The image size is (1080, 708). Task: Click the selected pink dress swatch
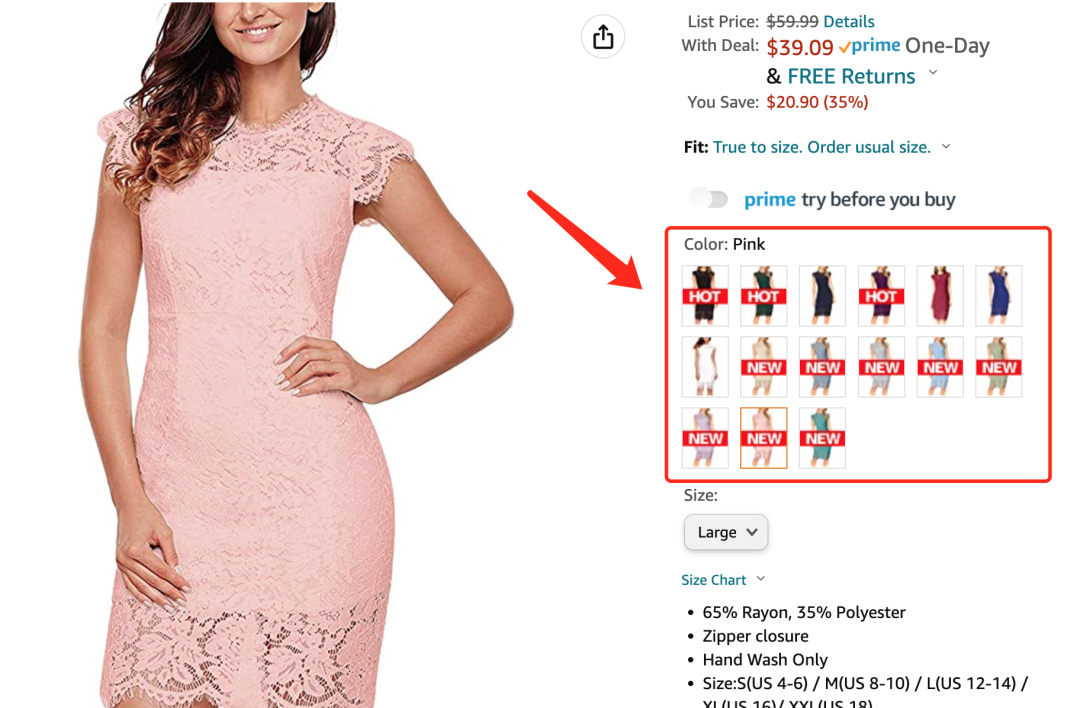[x=763, y=438]
